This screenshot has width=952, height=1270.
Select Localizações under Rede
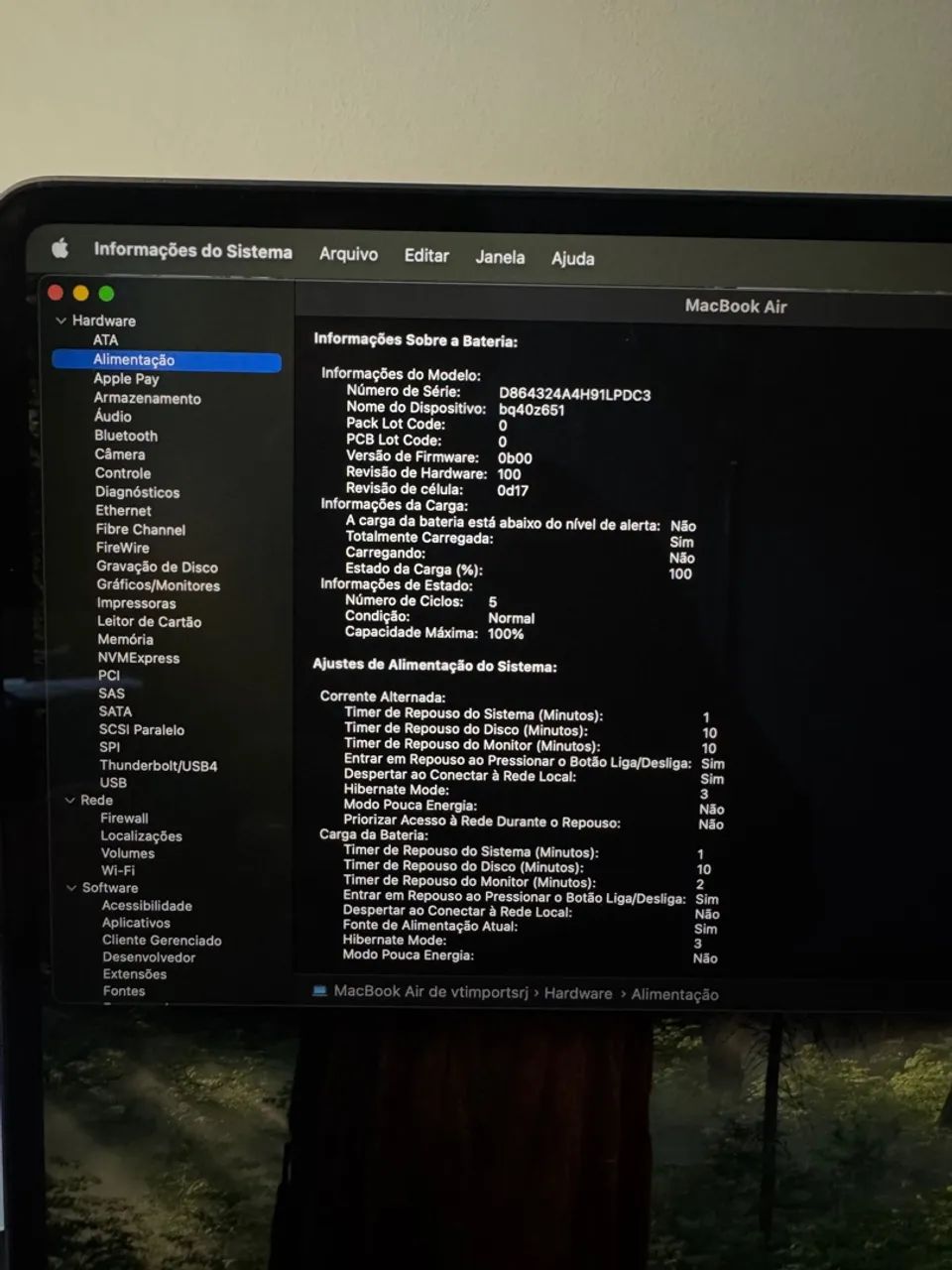[141, 835]
